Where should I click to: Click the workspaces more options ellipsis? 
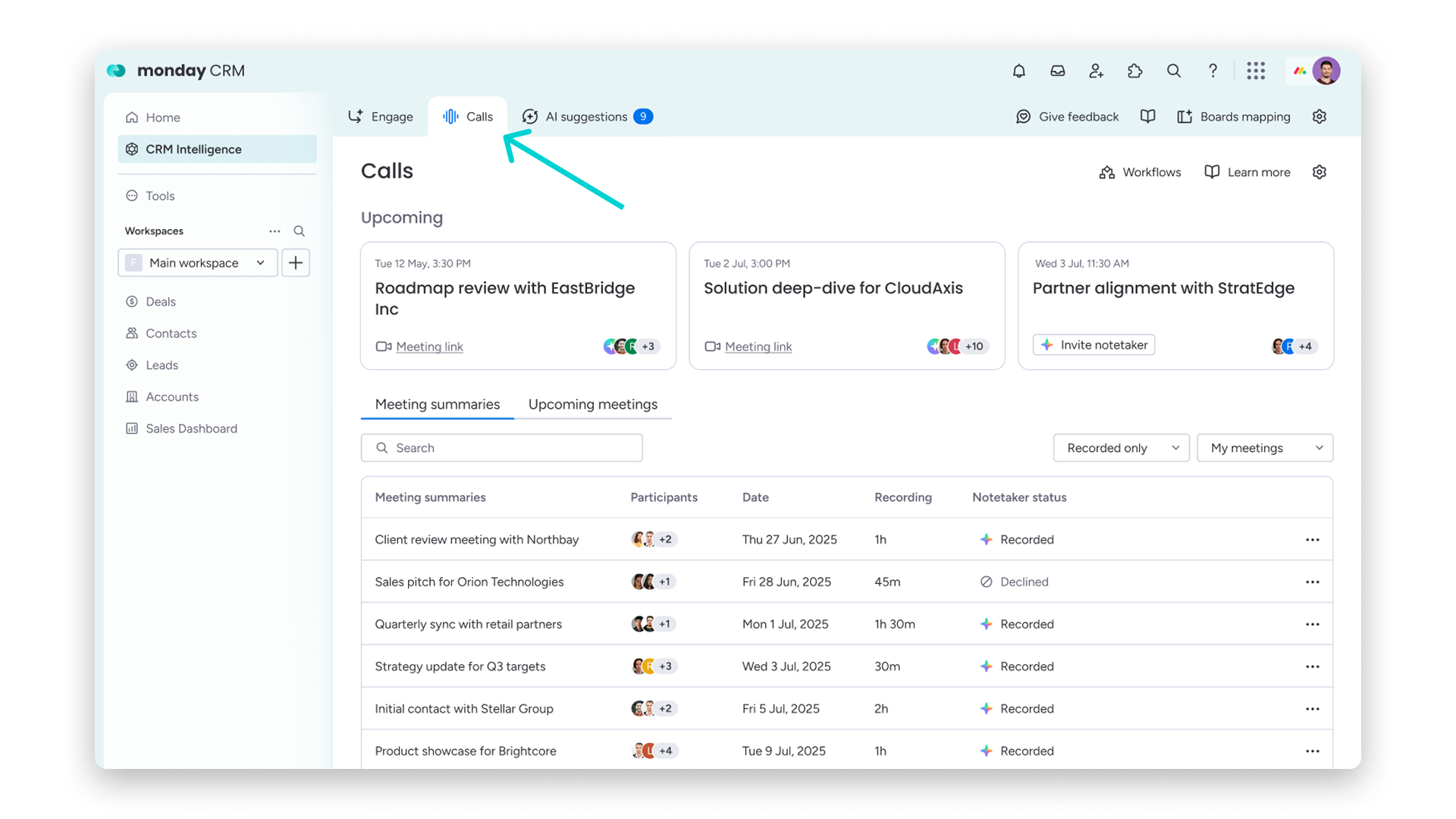coord(275,231)
